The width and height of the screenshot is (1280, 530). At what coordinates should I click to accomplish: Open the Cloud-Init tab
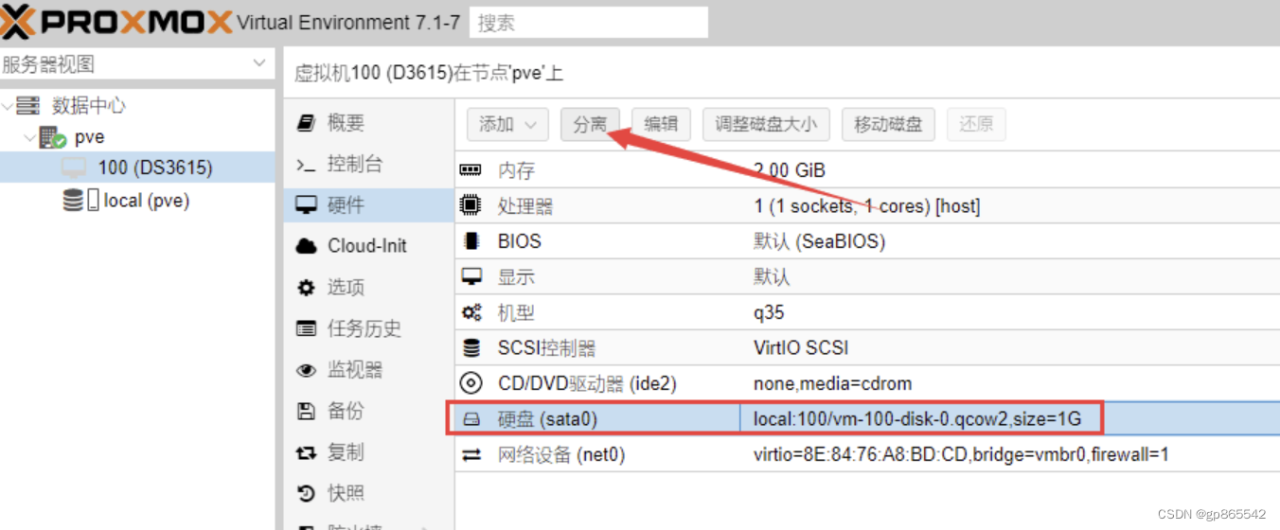pos(369,246)
